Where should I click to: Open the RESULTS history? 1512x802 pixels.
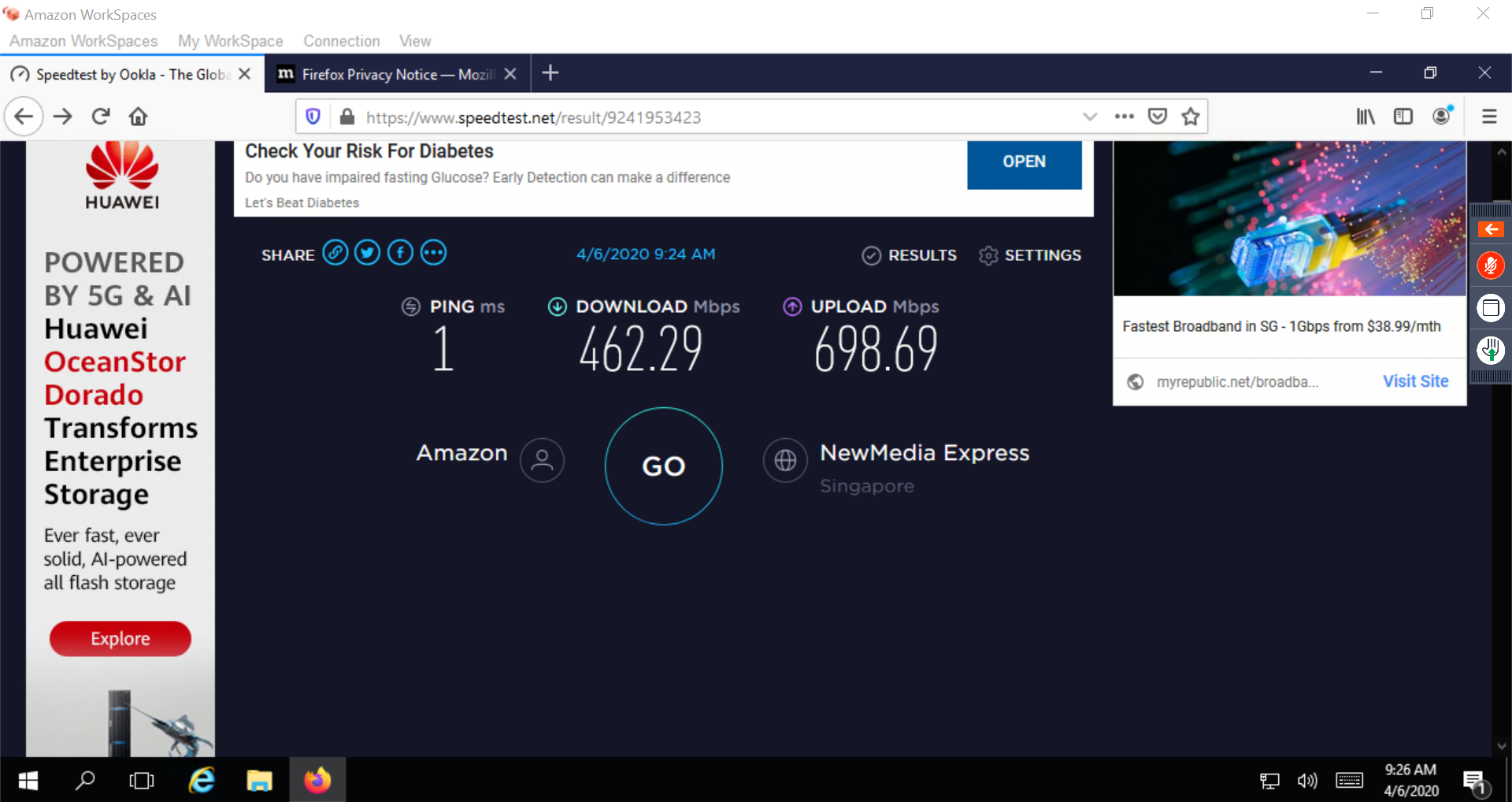tap(910, 255)
